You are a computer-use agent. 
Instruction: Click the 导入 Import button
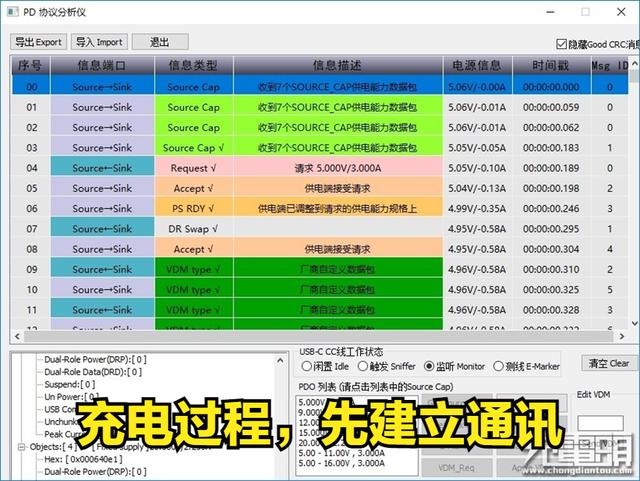[99, 42]
